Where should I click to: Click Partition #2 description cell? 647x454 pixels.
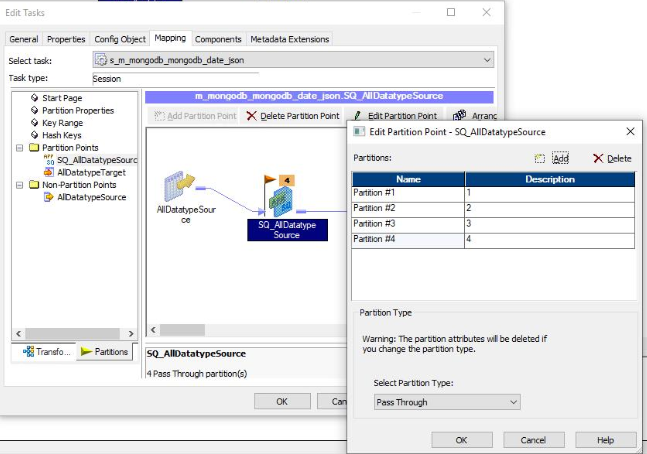tap(549, 209)
